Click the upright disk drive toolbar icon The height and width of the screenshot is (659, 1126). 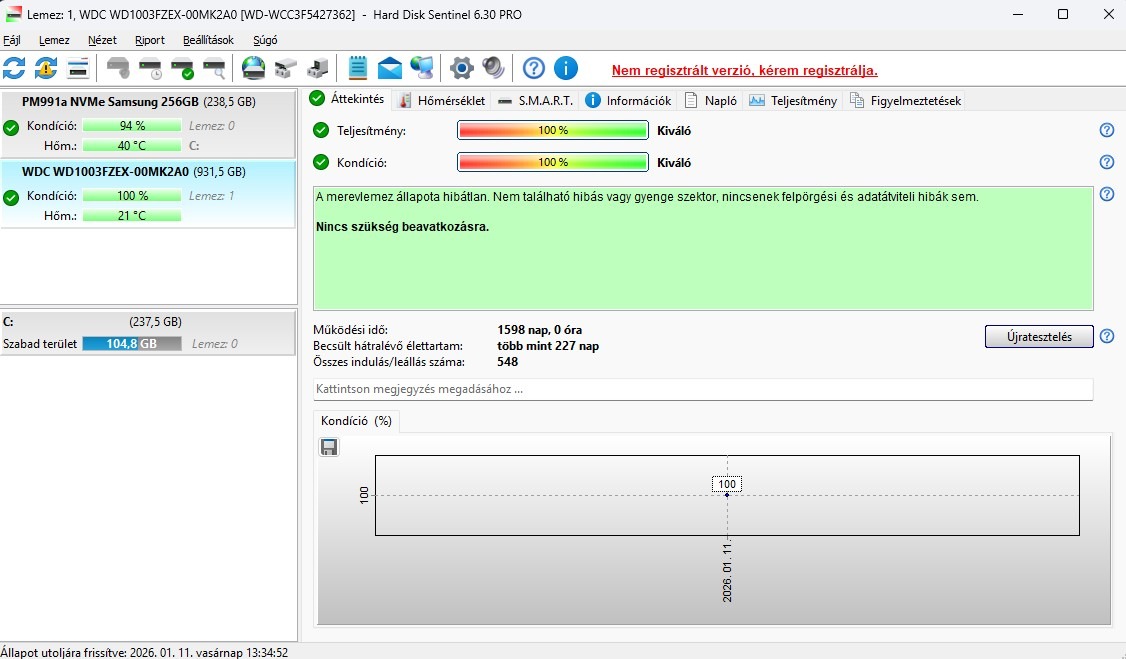click(317, 68)
